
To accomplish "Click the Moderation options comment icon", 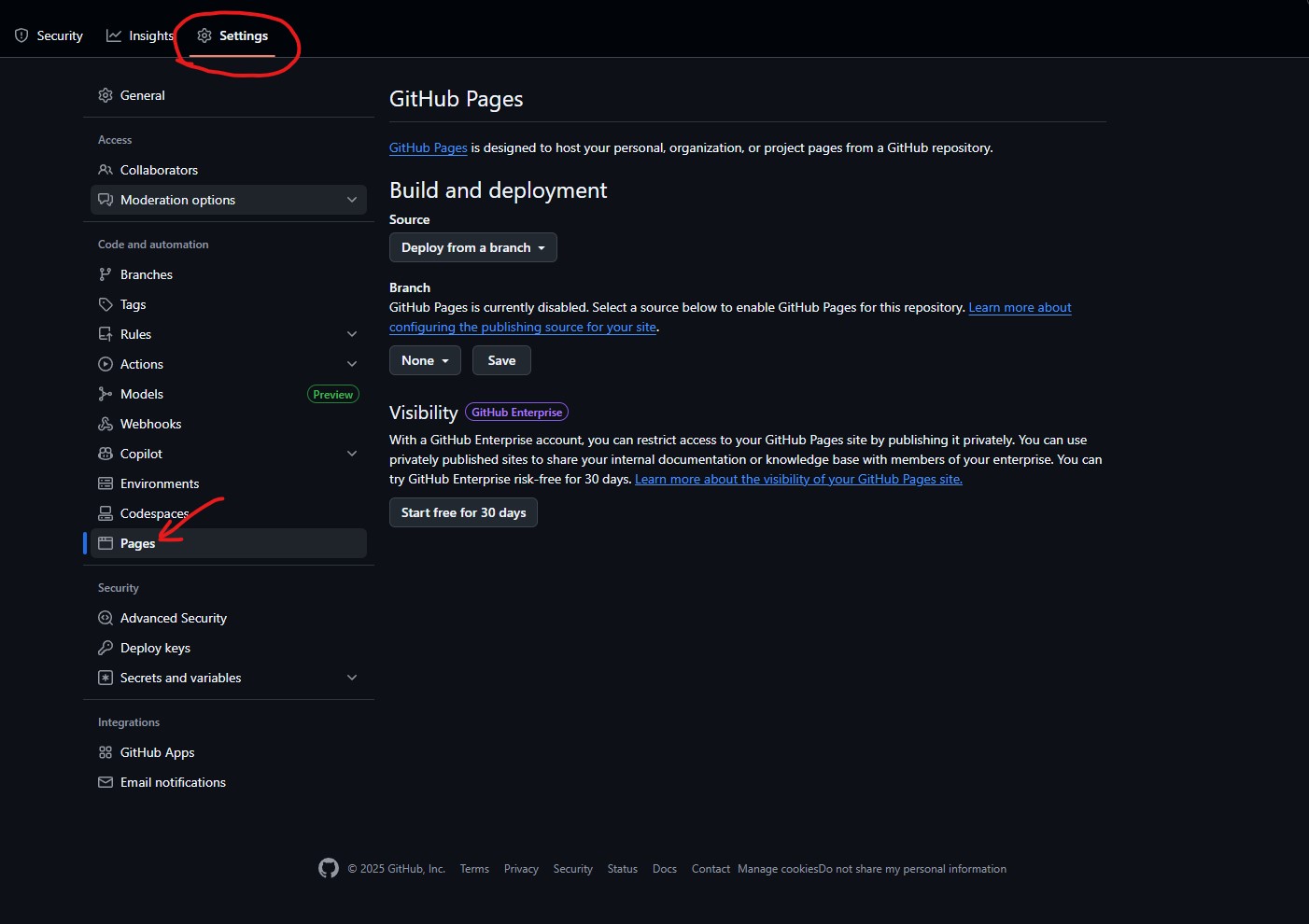I will pos(106,200).
